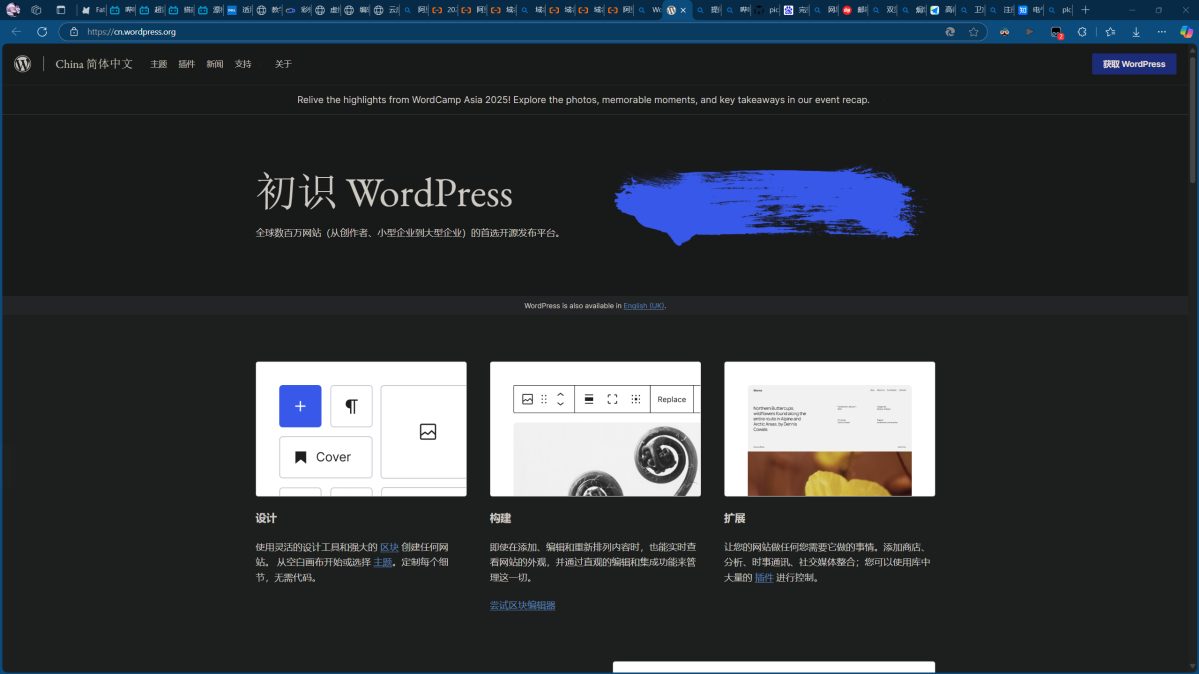This screenshot has width=1199, height=674.
Task: Click the WordPress logo in the site header
Action: 23,64
